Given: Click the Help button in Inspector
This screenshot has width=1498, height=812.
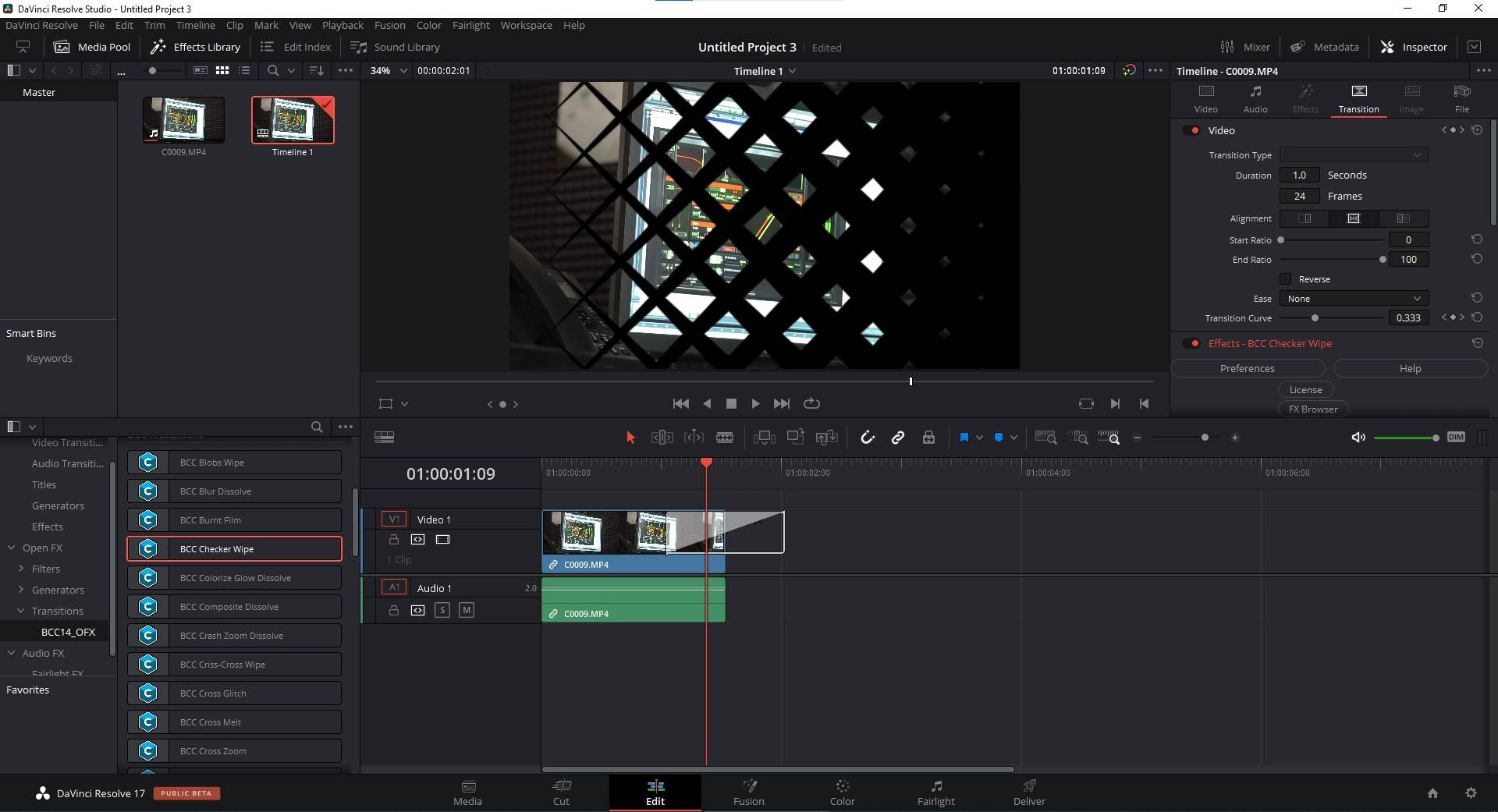Looking at the screenshot, I should 1410,368.
